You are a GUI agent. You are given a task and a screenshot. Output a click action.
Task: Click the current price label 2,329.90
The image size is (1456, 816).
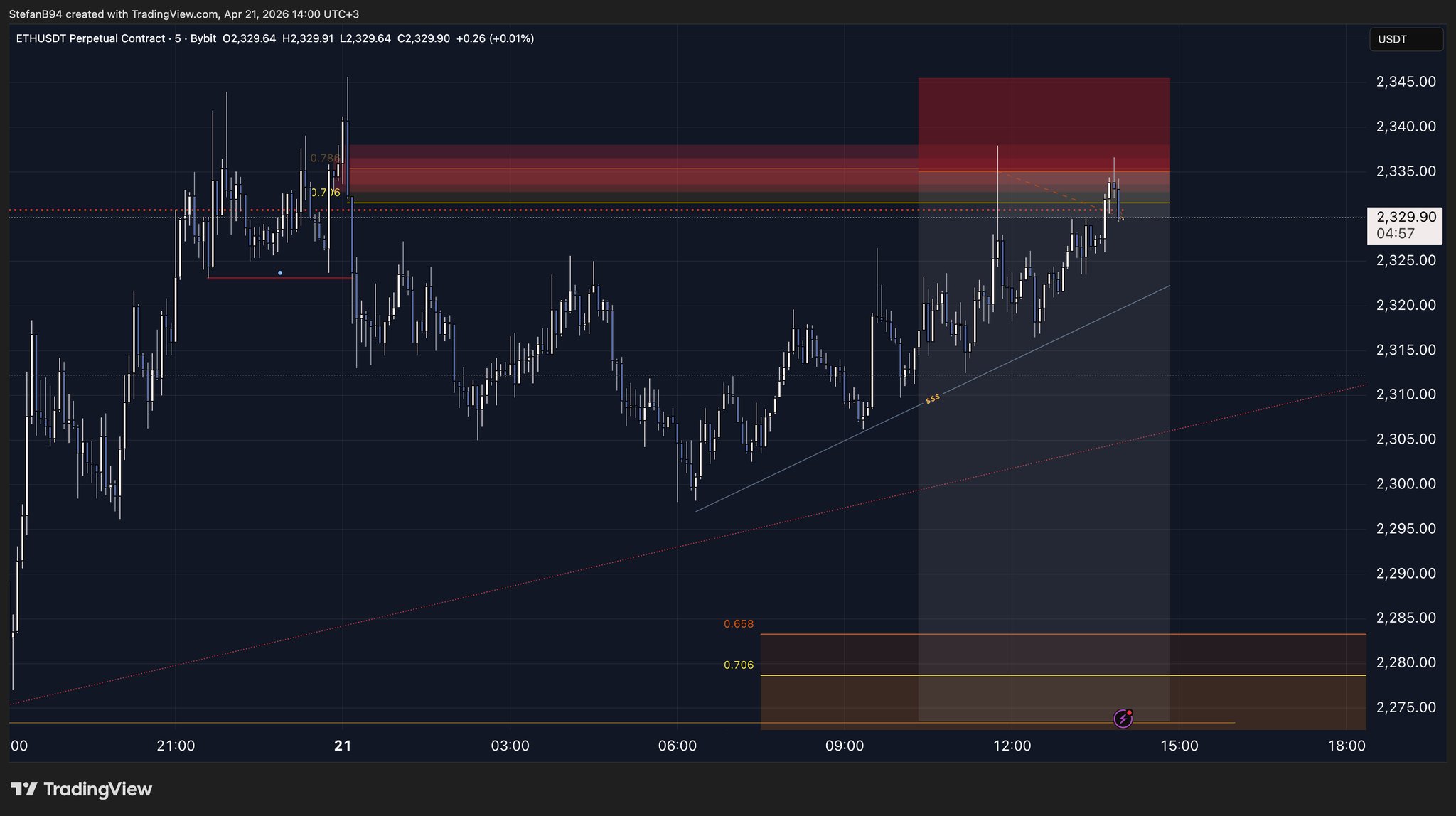tap(1406, 217)
